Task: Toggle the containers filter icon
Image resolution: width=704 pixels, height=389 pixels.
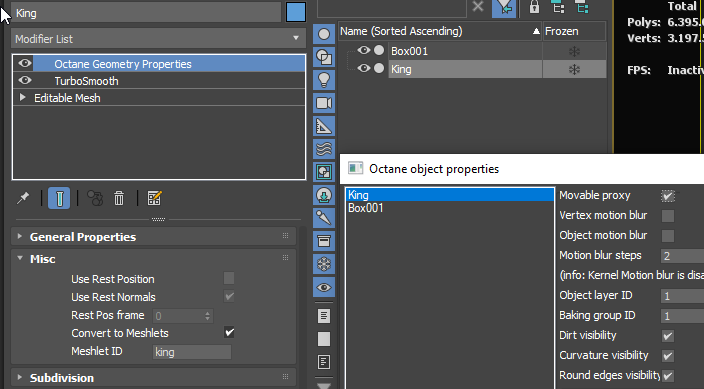Action: pos(324,241)
